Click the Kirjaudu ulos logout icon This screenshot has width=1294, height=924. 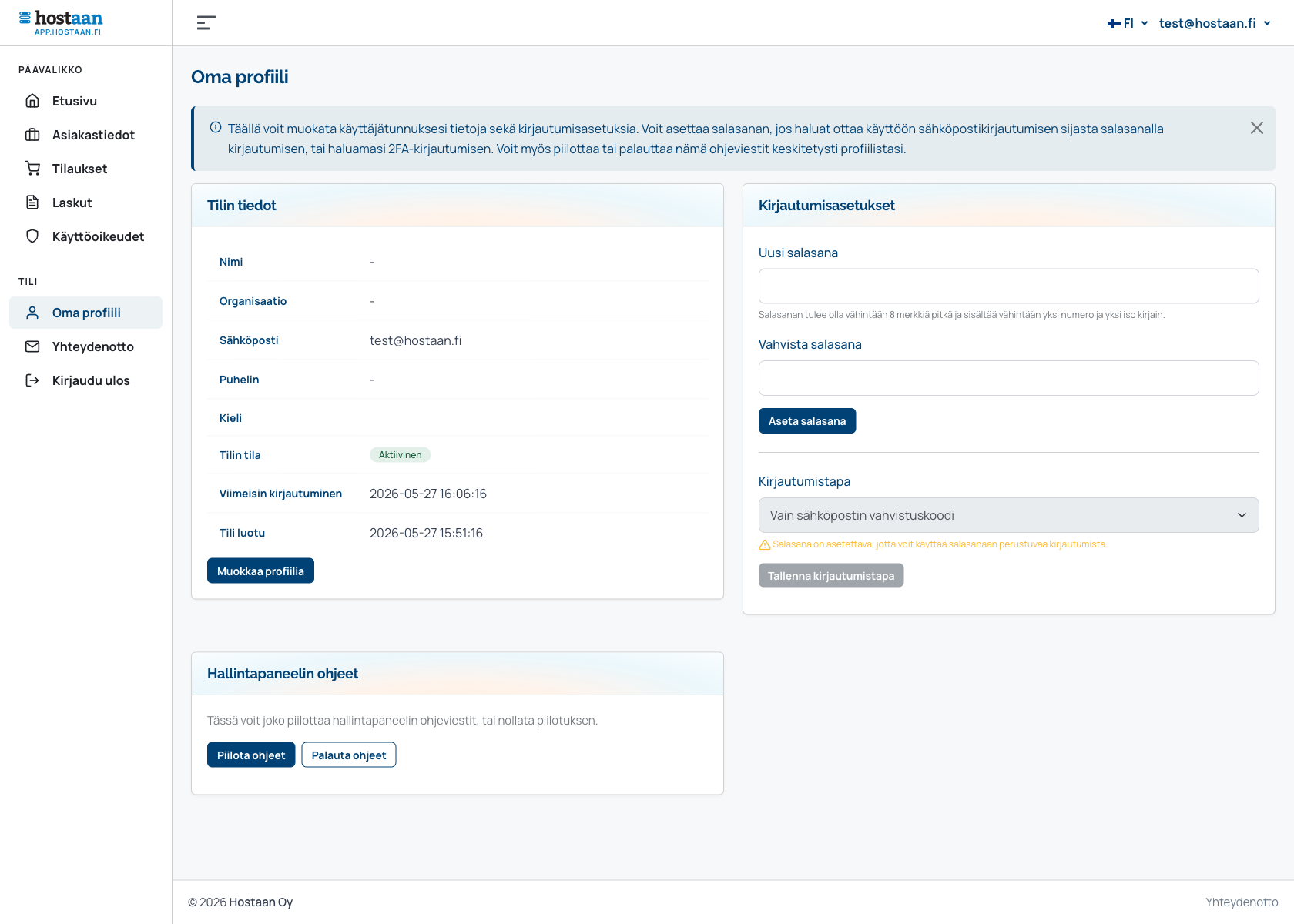point(32,380)
